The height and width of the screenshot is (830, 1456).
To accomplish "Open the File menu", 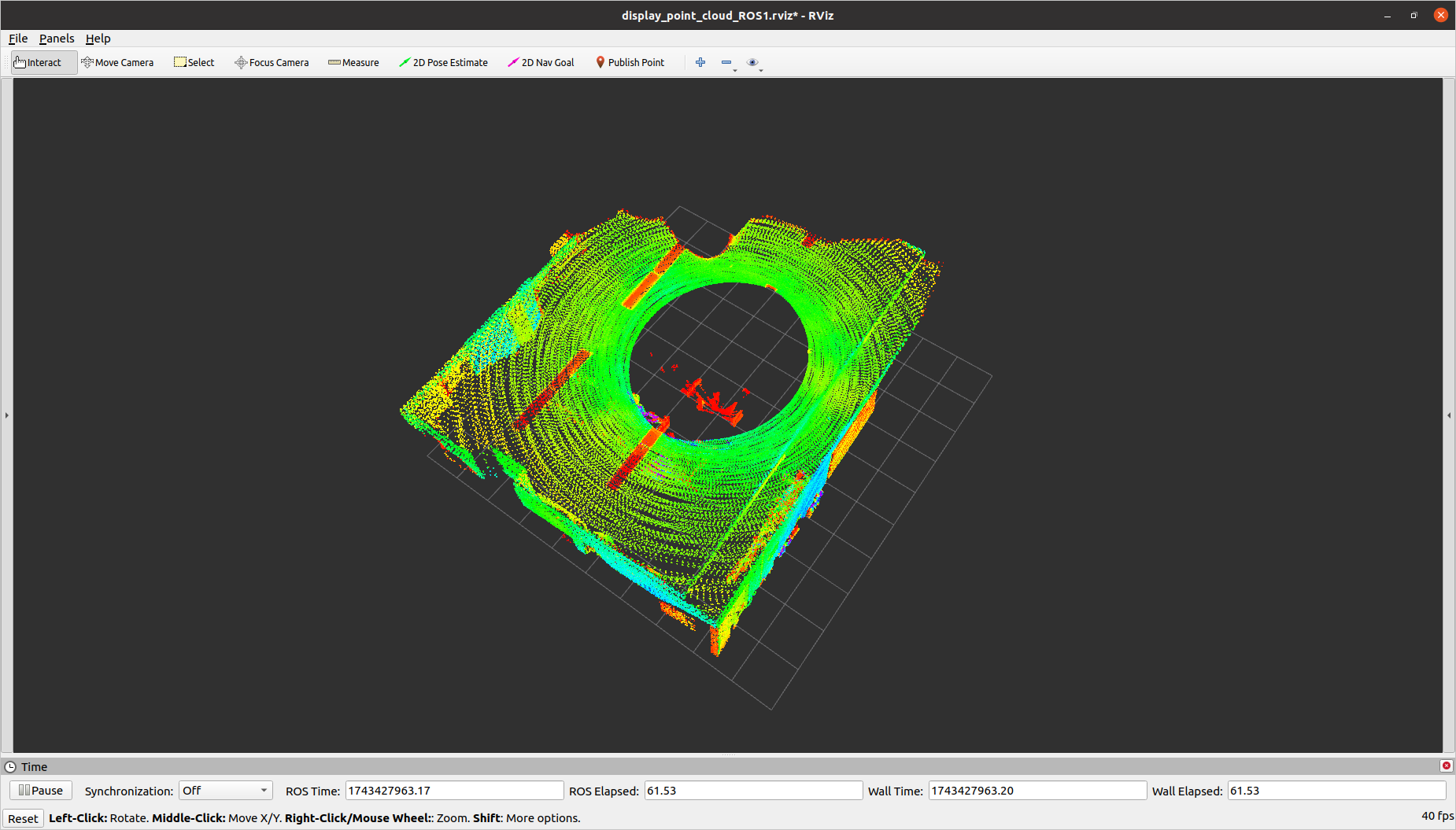I will tap(18, 39).
